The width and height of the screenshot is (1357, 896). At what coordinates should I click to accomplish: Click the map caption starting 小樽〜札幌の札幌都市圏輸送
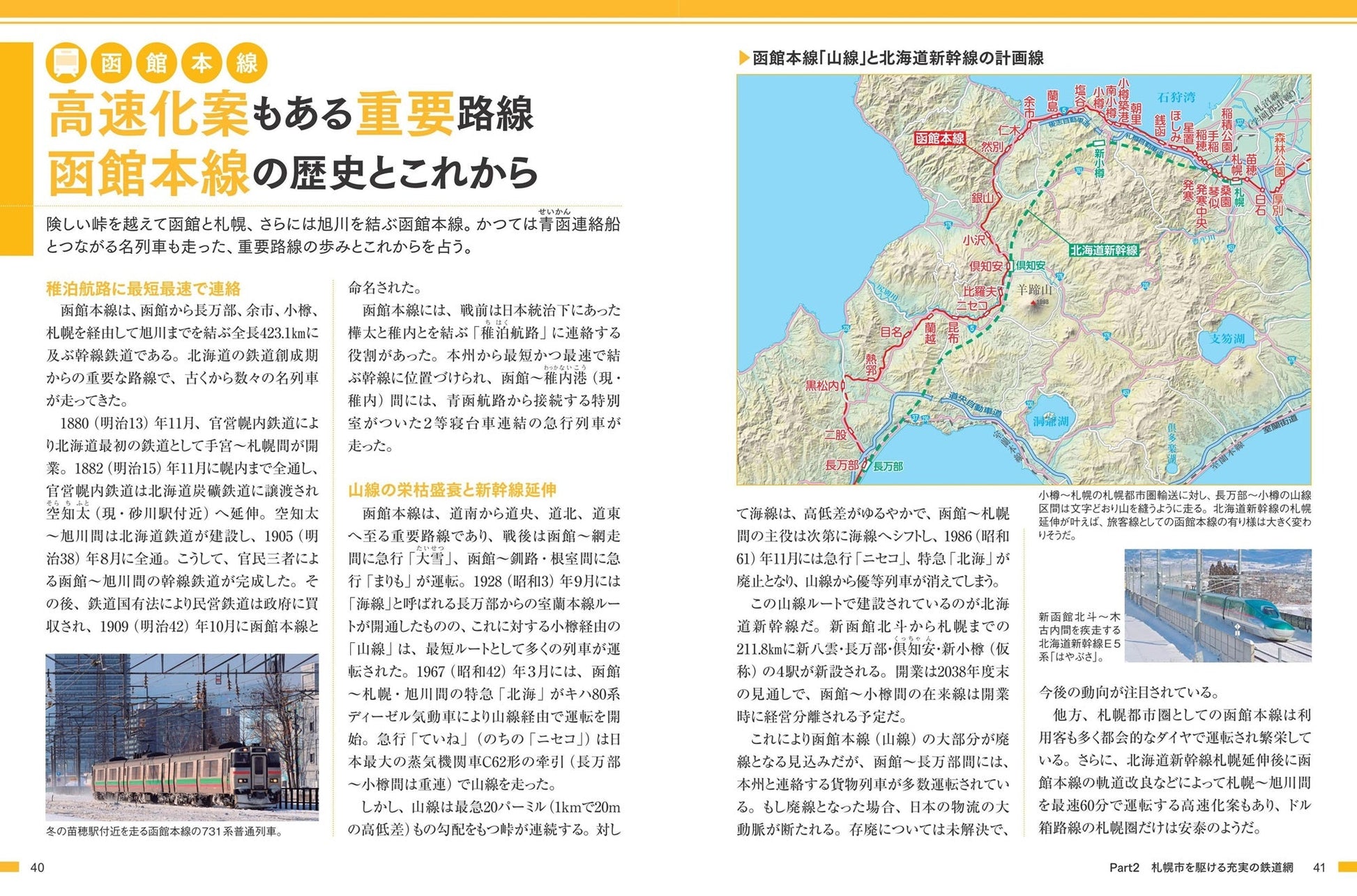click(1174, 515)
